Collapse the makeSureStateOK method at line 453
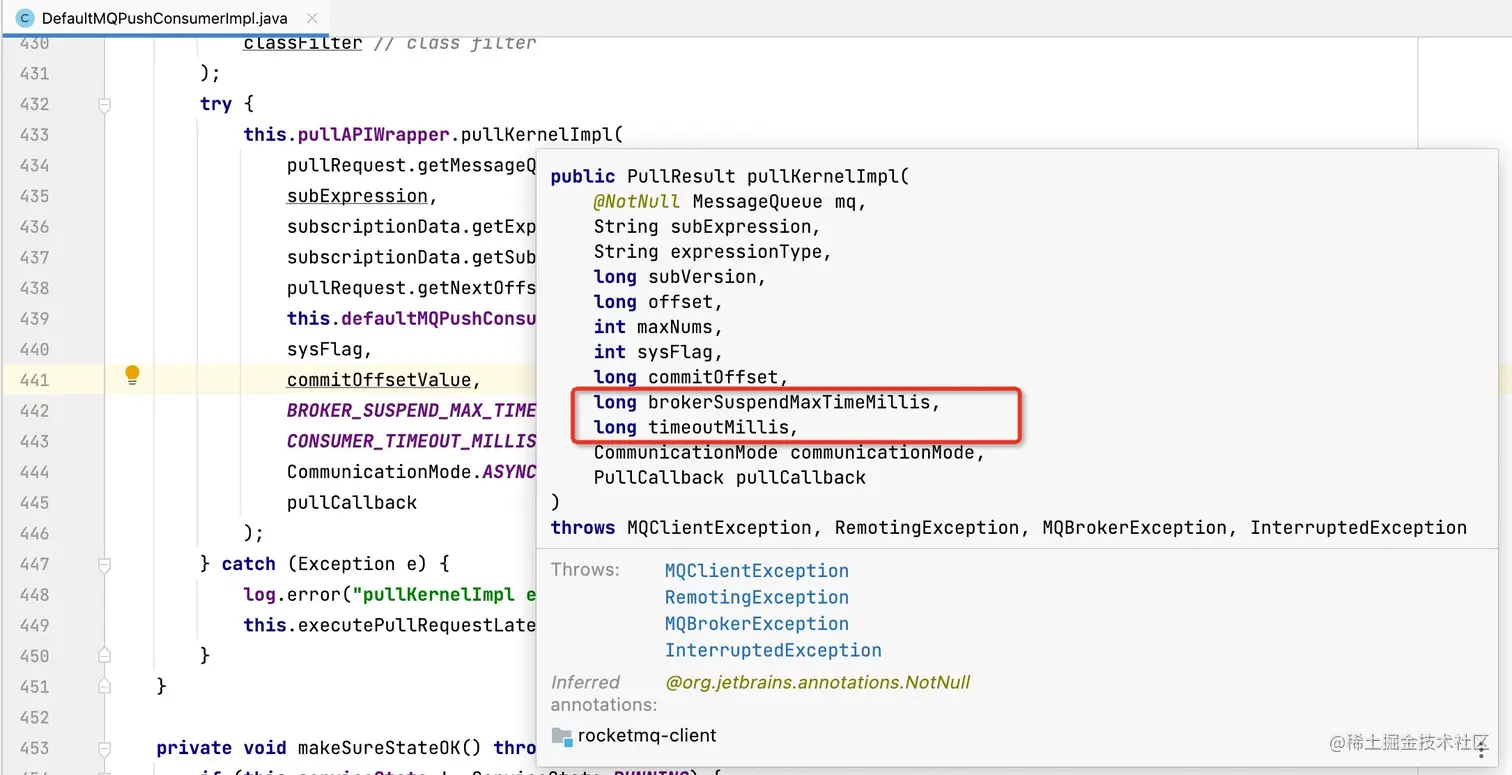The height and width of the screenshot is (775, 1512). [x=104, y=748]
